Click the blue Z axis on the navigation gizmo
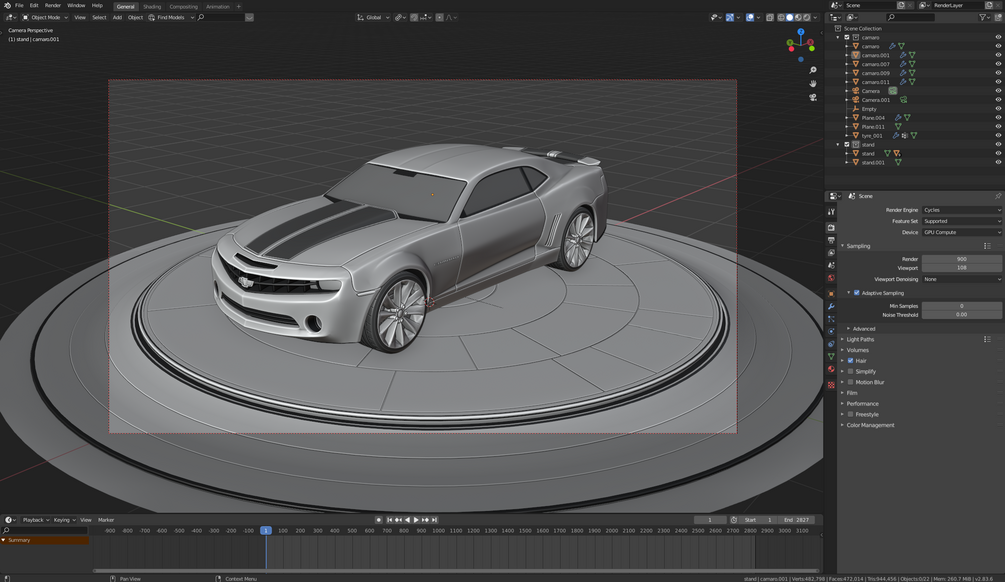 pos(801,32)
